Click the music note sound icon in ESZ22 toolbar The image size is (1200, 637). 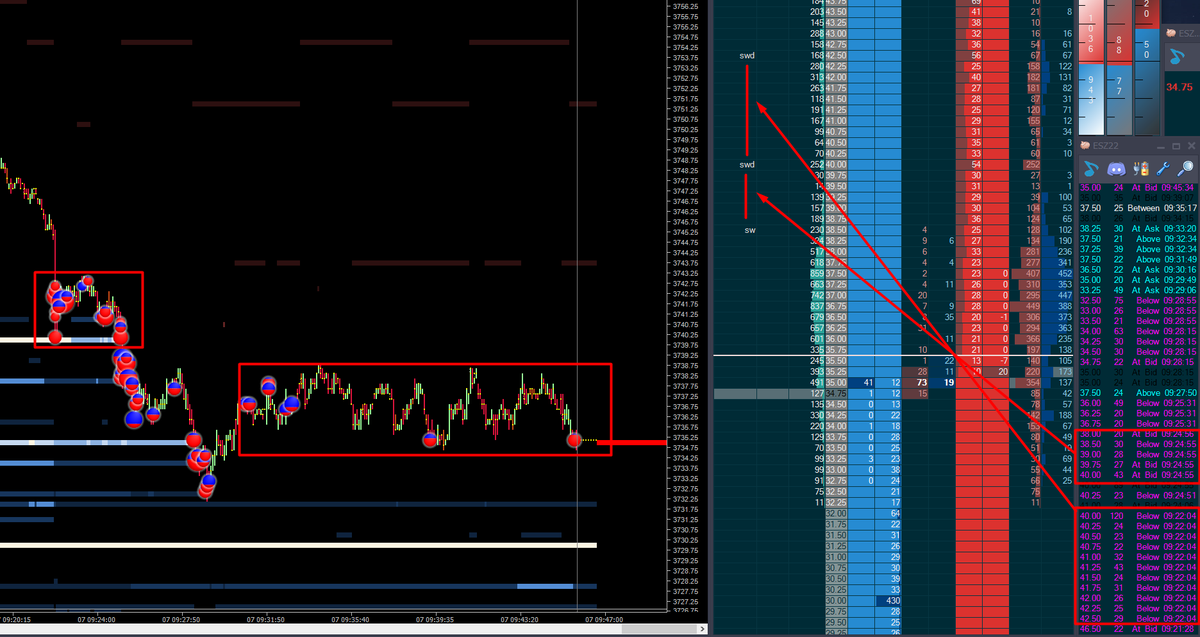(1091, 169)
